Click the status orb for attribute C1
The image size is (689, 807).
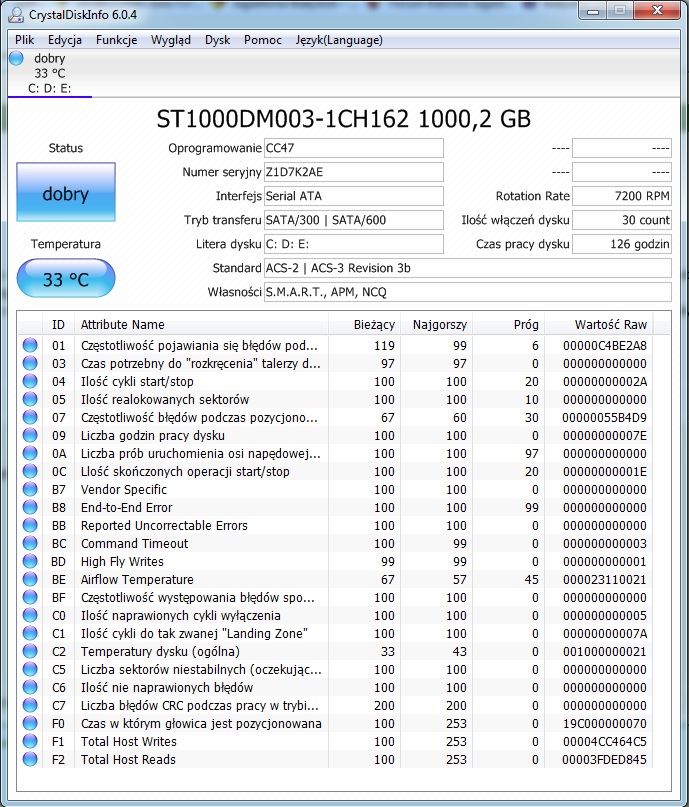(30, 633)
